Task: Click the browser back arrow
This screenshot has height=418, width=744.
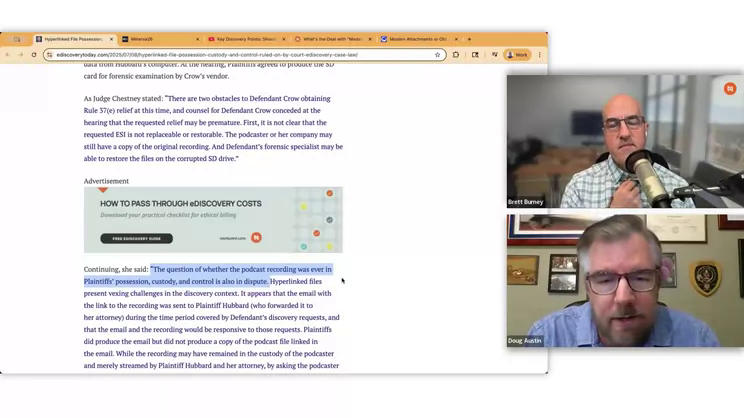Action: [8, 55]
